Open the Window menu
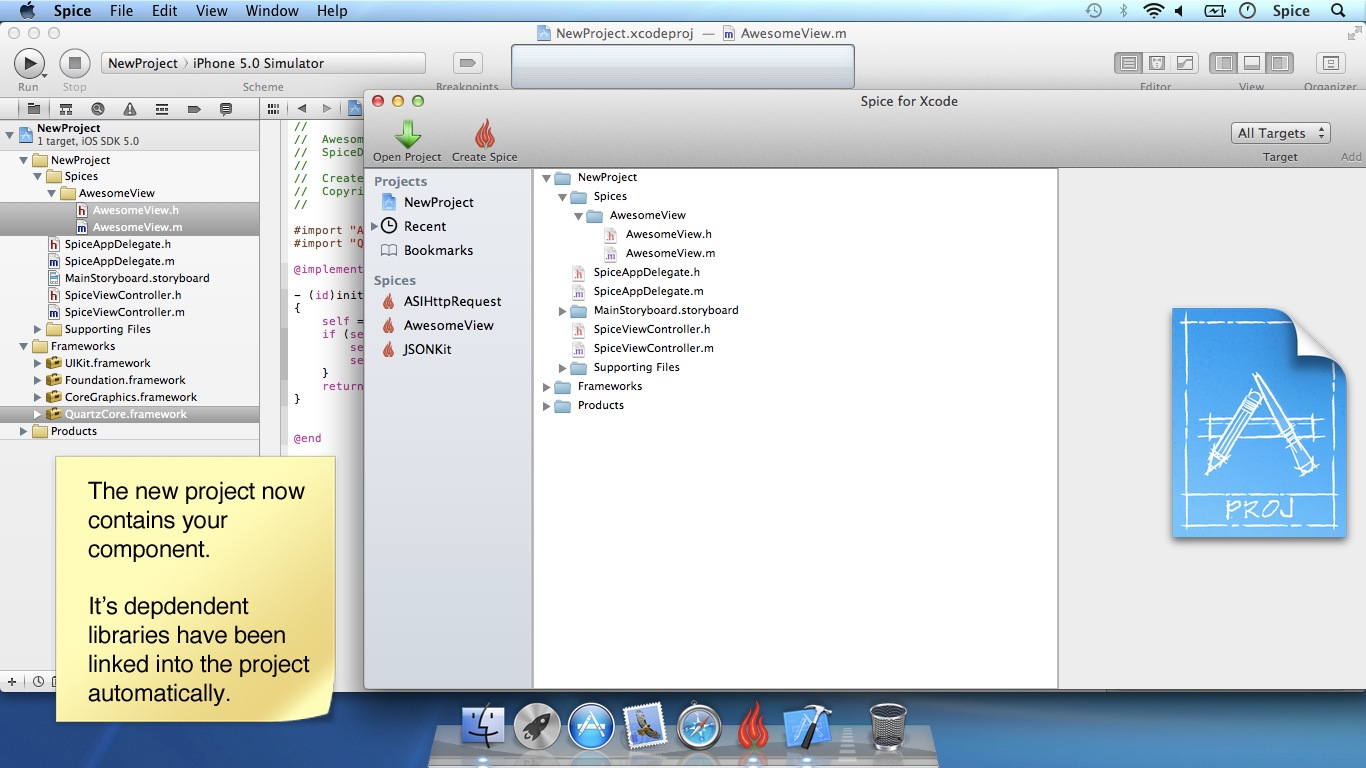Image resolution: width=1366 pixels, height=768 pixels. [x=272, y=11]
